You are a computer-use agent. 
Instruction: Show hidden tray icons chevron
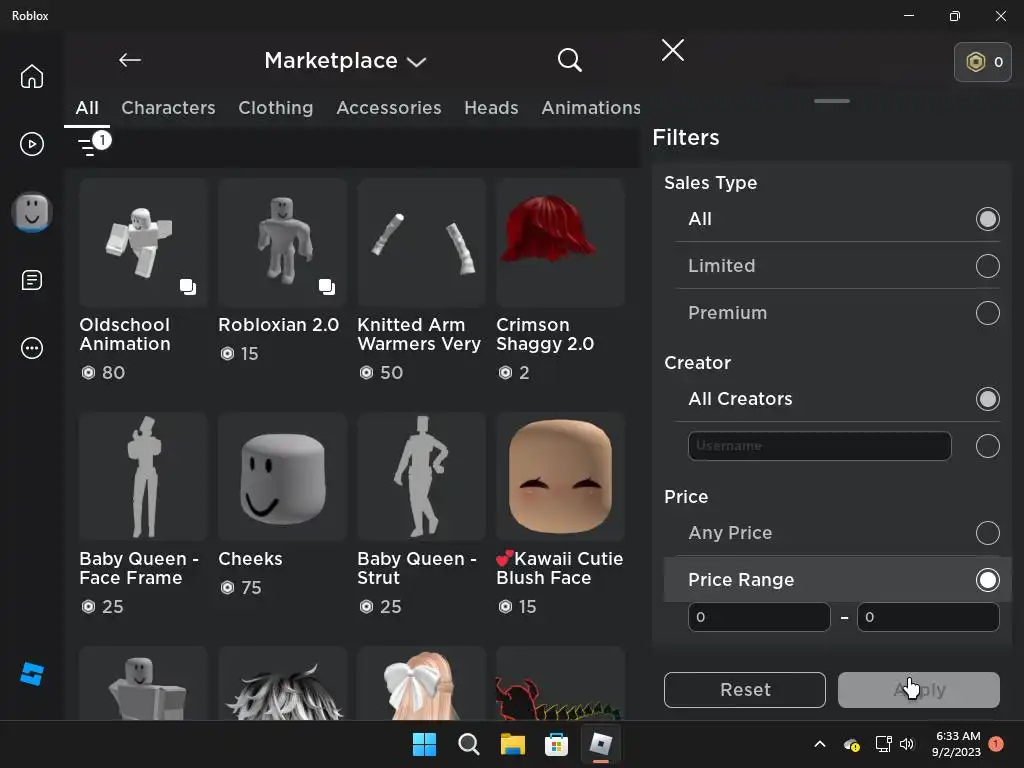[x=820, y=744]
